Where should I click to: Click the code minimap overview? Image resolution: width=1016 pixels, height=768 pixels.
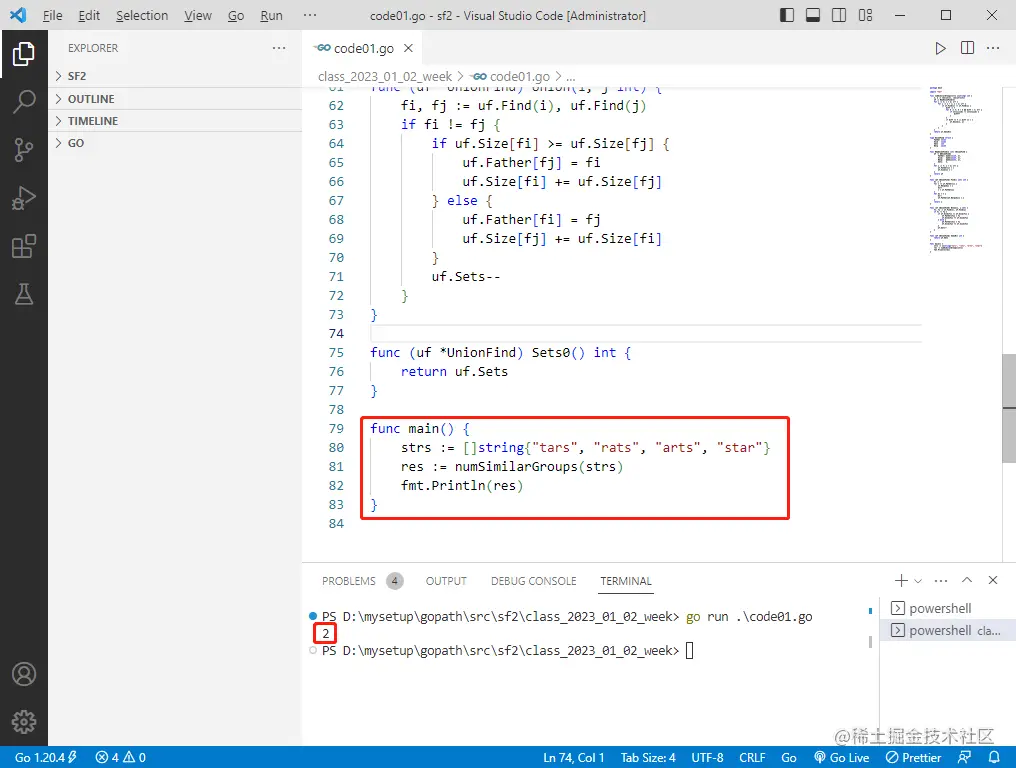click(956, 169)
